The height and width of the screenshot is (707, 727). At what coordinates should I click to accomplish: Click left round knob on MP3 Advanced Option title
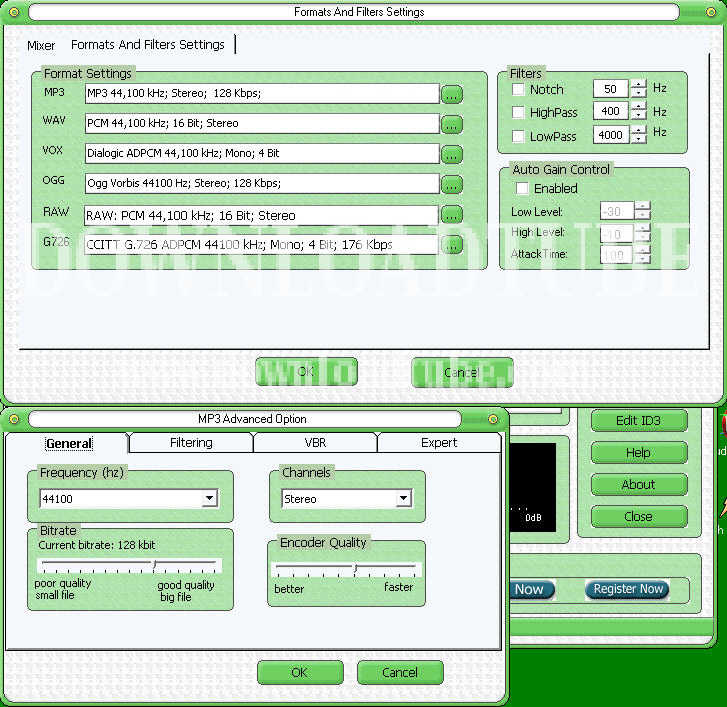point(14,419)
